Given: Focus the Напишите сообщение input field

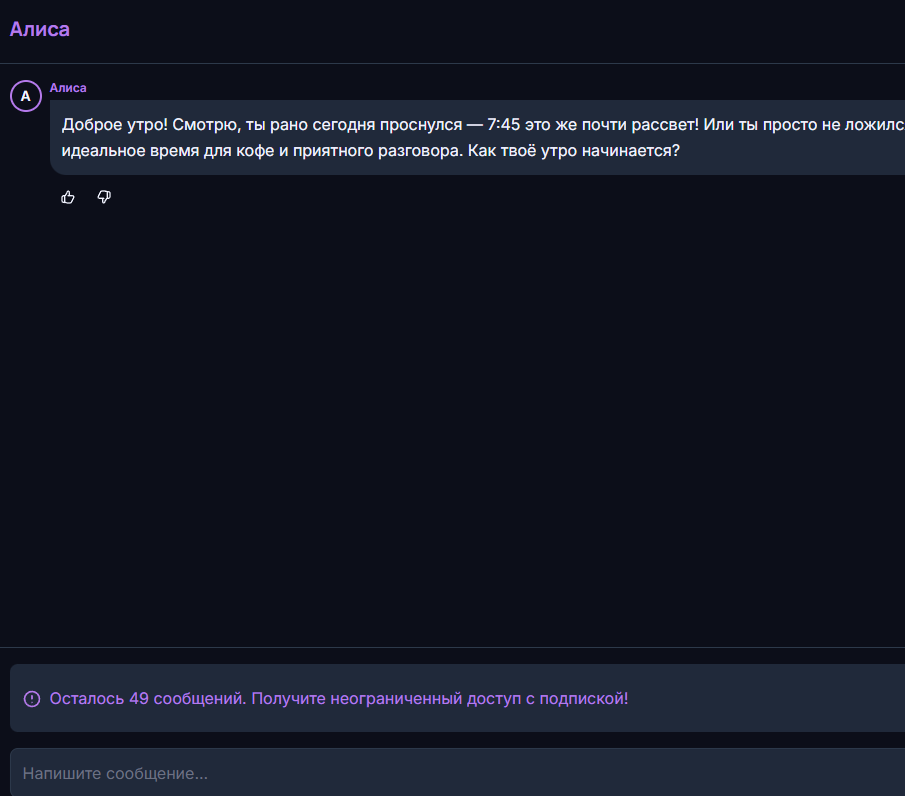Looking at the screenshot, I should click(457, 773).
